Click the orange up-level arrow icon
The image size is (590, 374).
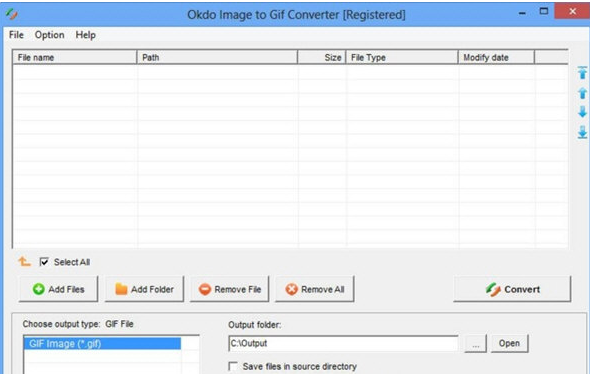(x=24, y=261)
